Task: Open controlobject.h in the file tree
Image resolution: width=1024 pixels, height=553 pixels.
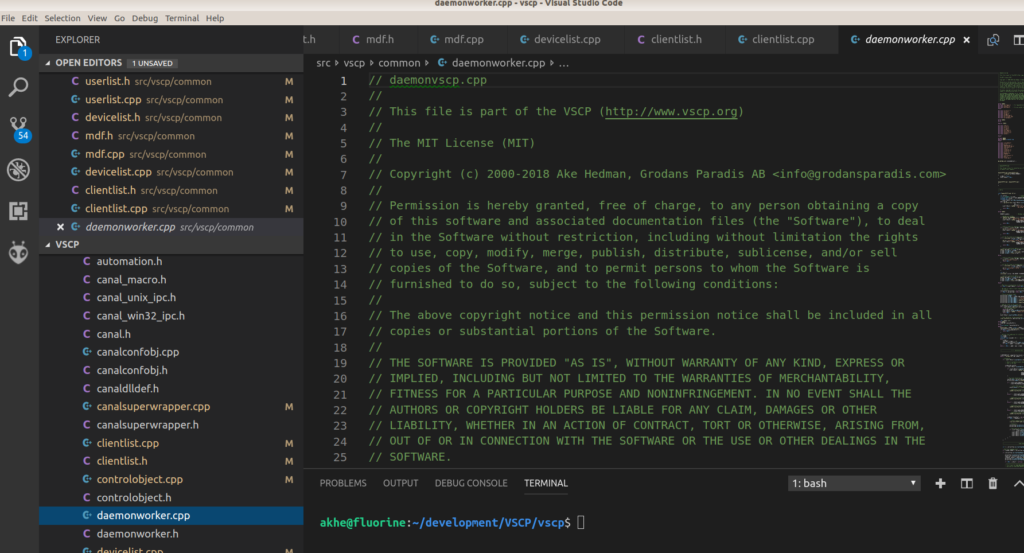Action: [x=171, y=498]
